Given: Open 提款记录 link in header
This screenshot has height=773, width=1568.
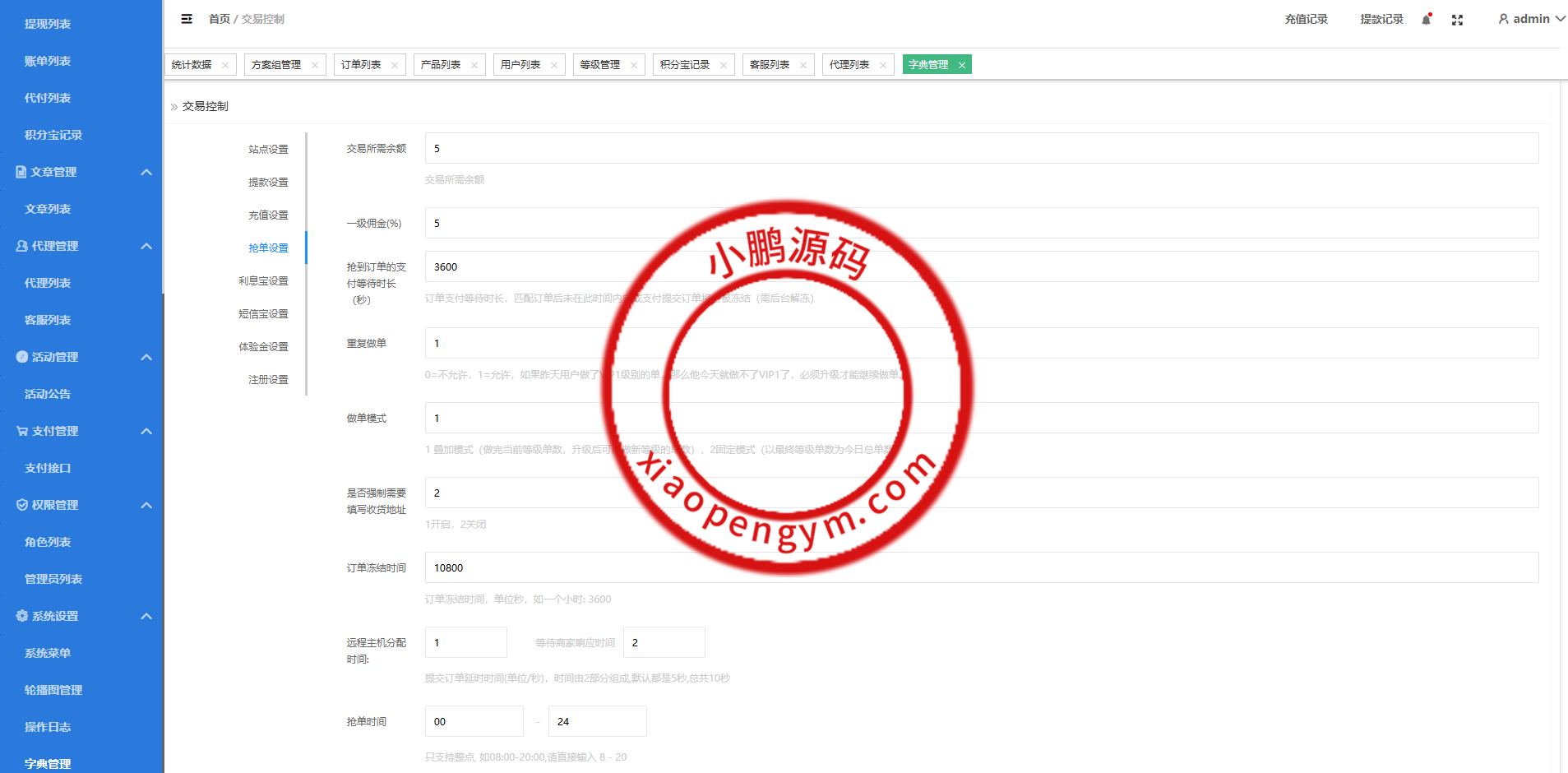Looking at the screenshot, I should coord(1381,19).
